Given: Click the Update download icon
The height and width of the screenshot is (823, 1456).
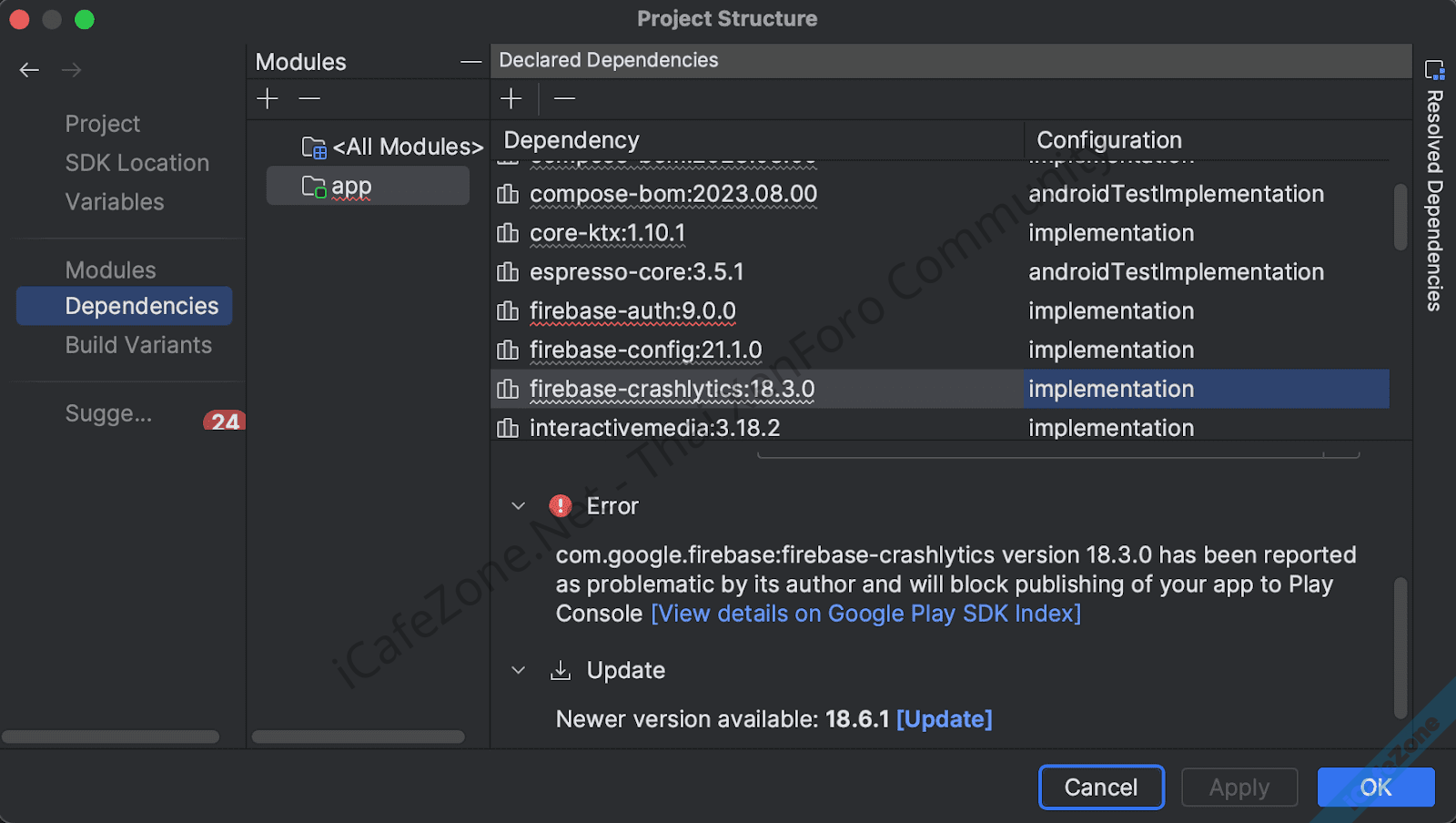Looking at the screenshot, I should [x=561, y=671].
